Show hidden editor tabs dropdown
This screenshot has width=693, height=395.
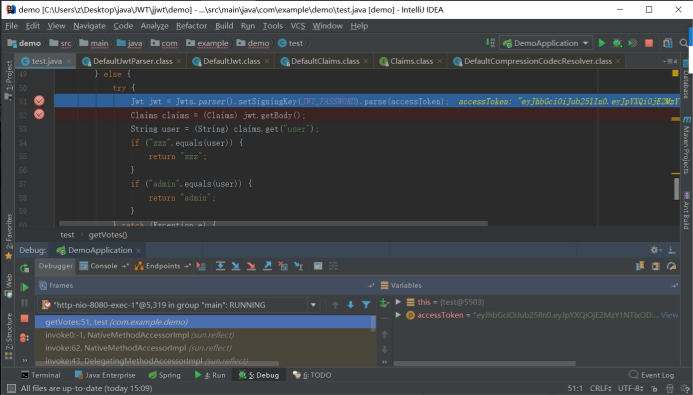coord(670,61)
